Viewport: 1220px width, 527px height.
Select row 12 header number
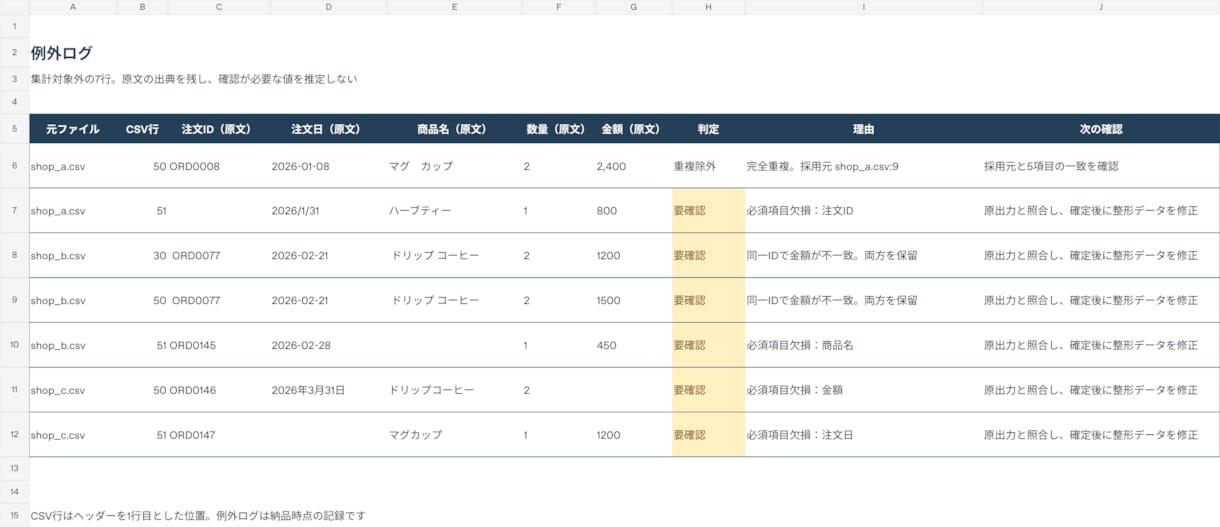point(14,435)
